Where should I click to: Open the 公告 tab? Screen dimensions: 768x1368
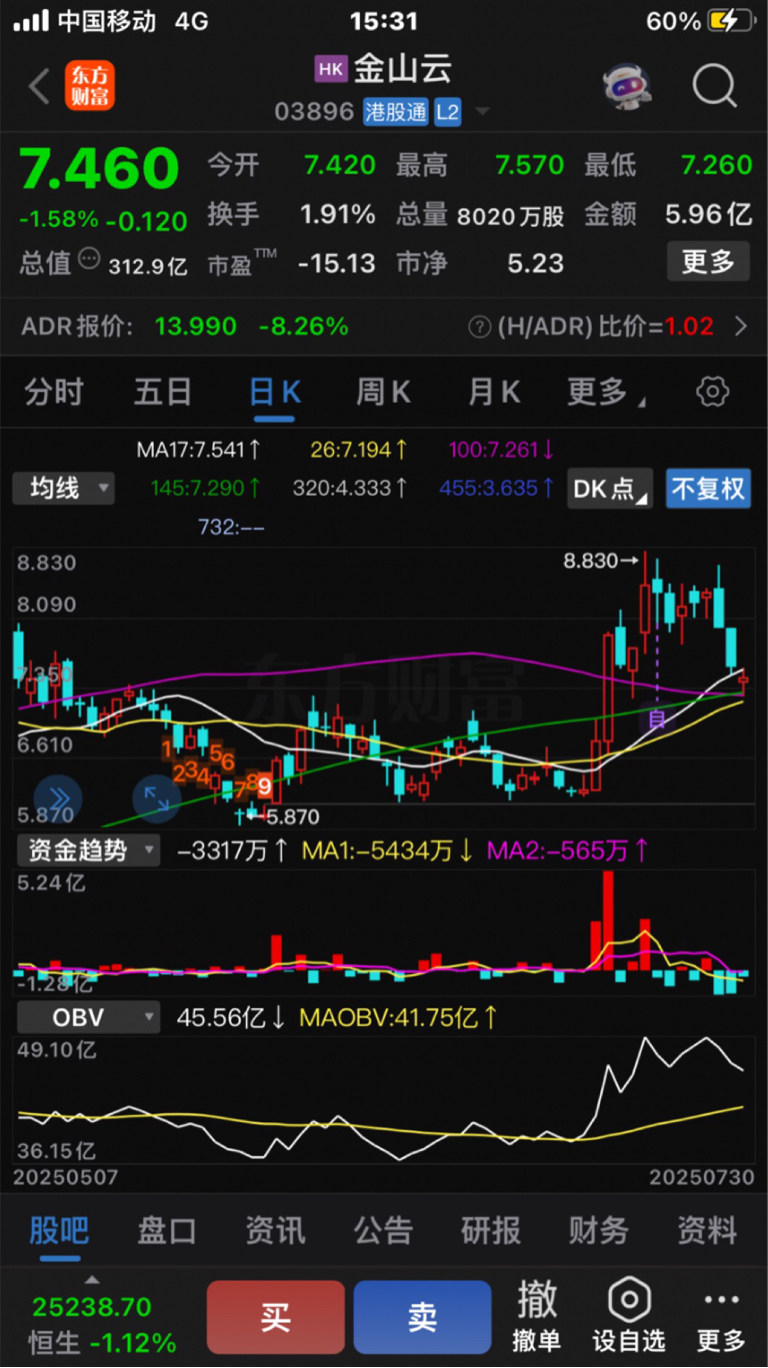coord(383,1231)
